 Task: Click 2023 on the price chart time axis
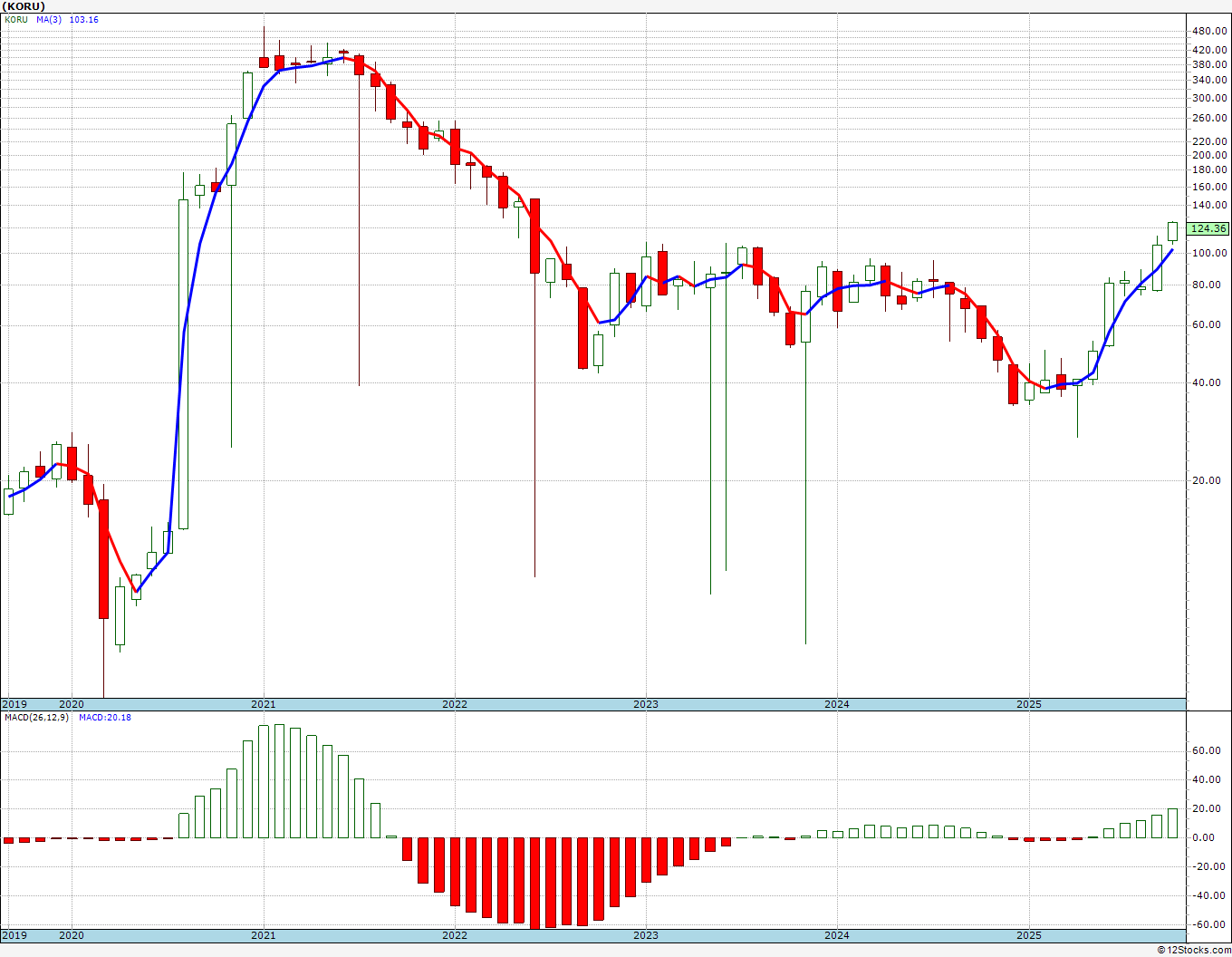coord(646,704)
